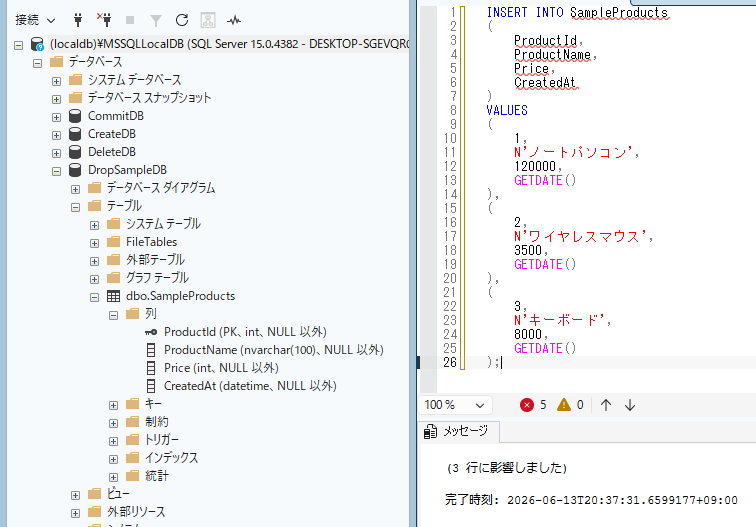This screenshot has width=756, height=527.
Task: Click the column icon next to ProductName
Action: point(151,350)
